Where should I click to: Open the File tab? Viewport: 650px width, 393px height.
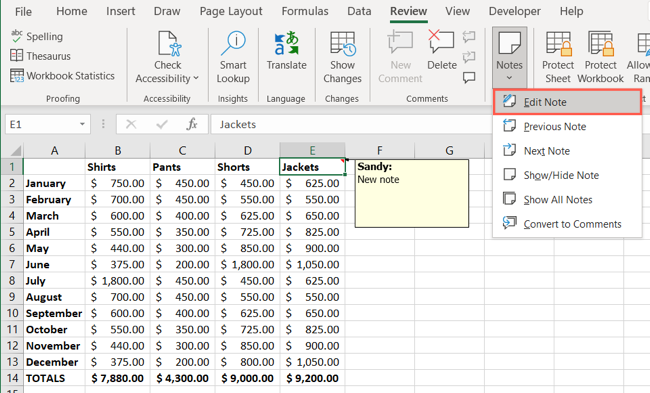pos(23,12)
